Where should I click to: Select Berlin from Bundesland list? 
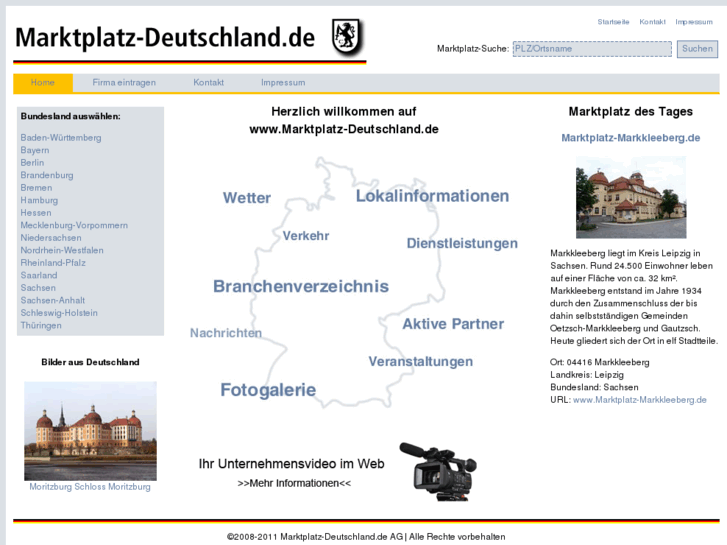(32, 163)
